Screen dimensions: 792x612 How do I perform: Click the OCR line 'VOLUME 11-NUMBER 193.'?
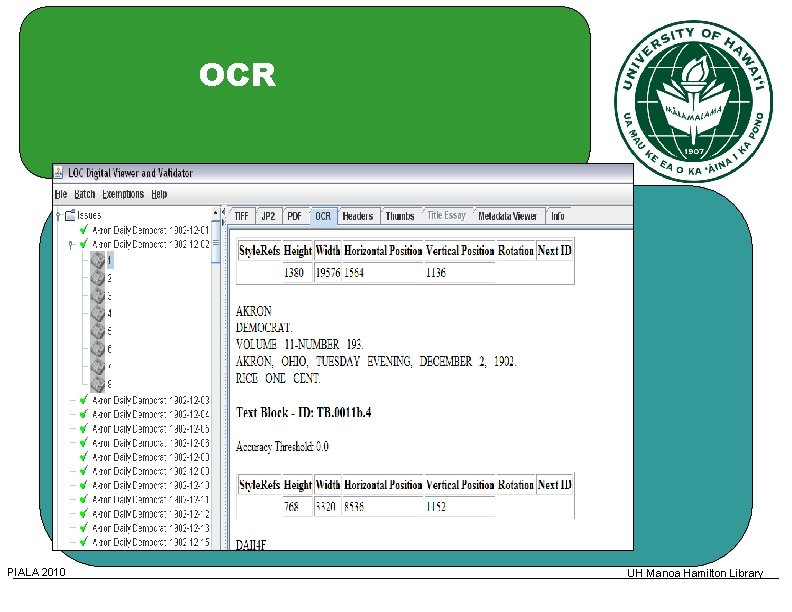pyautogui.click(x=300, y=344)
